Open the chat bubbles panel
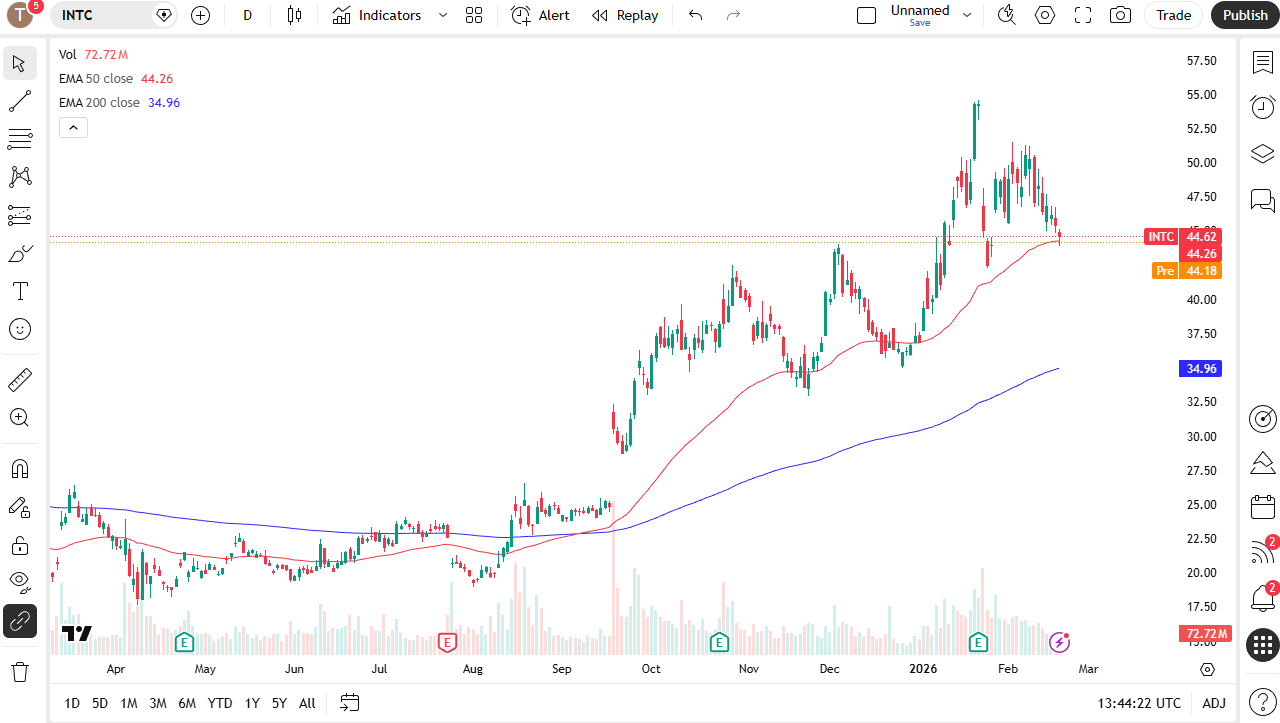 click(1263, 201)
